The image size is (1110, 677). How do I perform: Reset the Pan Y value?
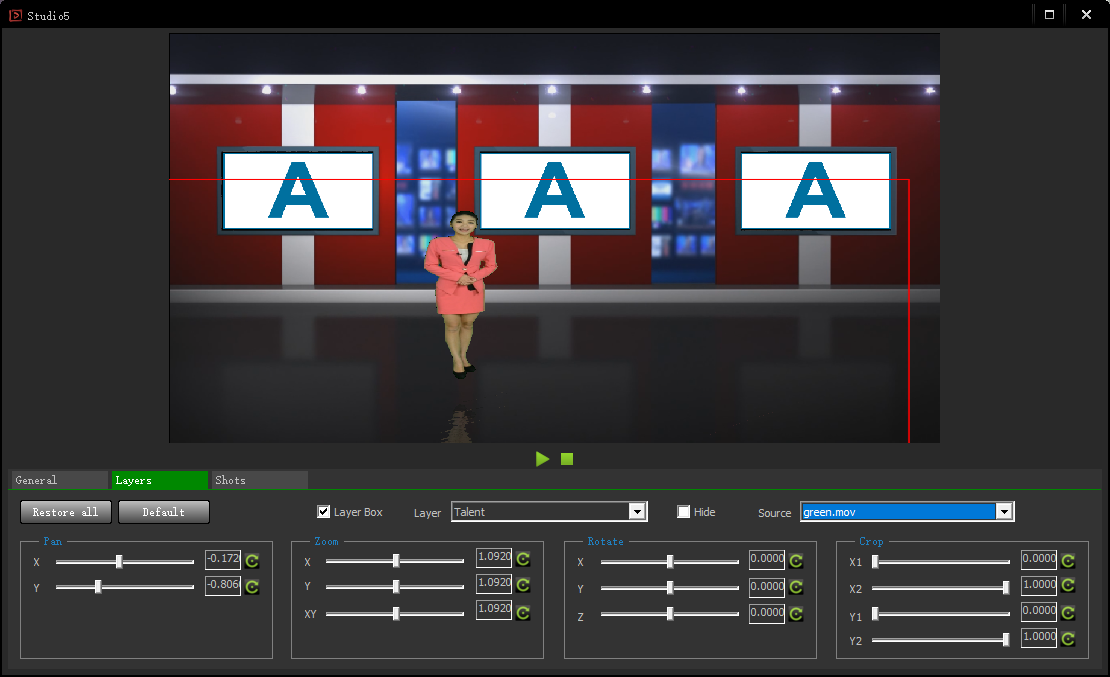click(x=252, y=586)
